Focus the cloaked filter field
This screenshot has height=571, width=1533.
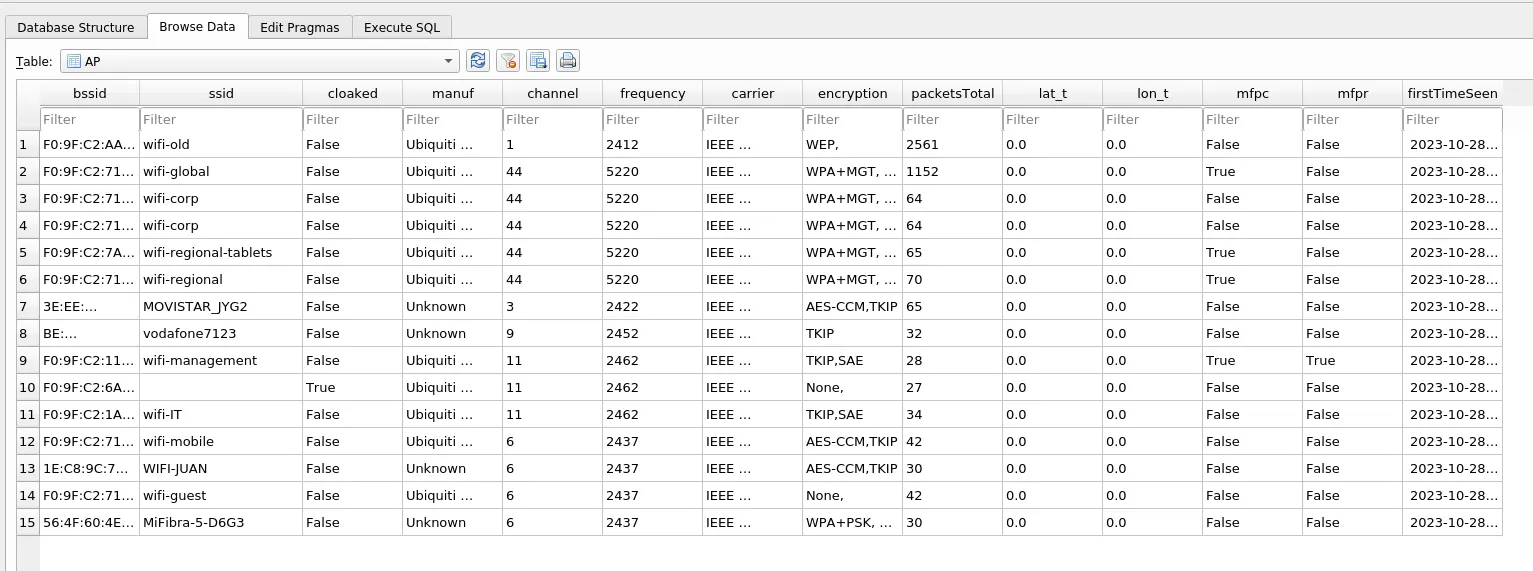(353, 119)
